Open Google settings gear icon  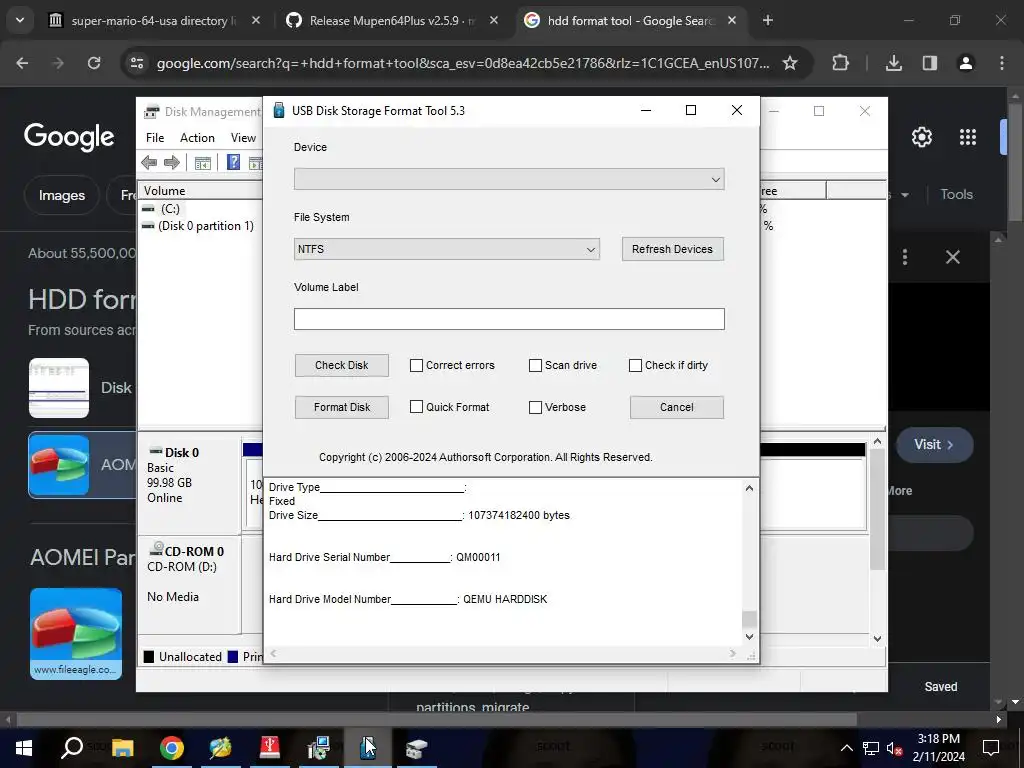(x=921, y=137)
